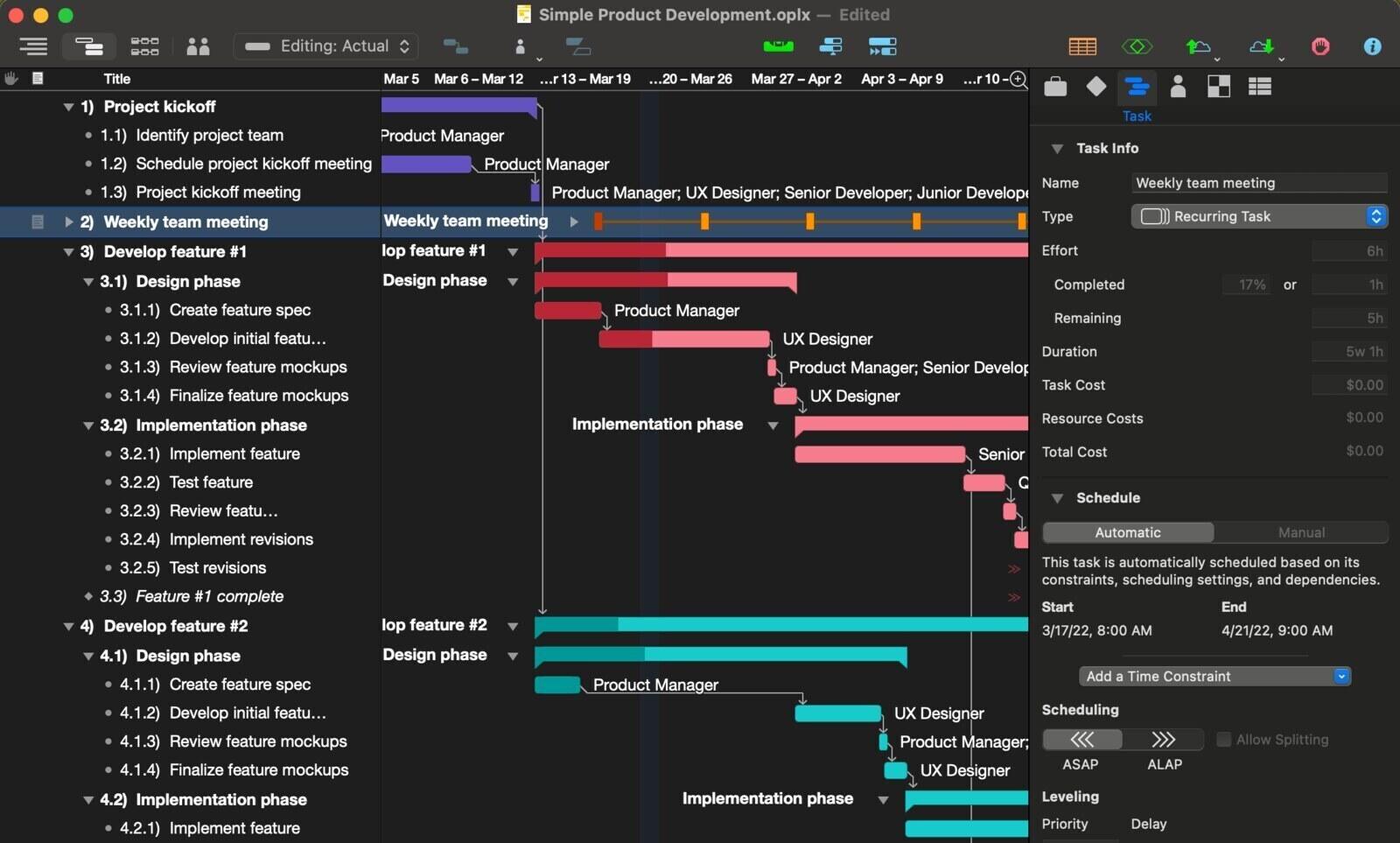Select the purple Project kickoff Gantt bar

tap(459, 106)
